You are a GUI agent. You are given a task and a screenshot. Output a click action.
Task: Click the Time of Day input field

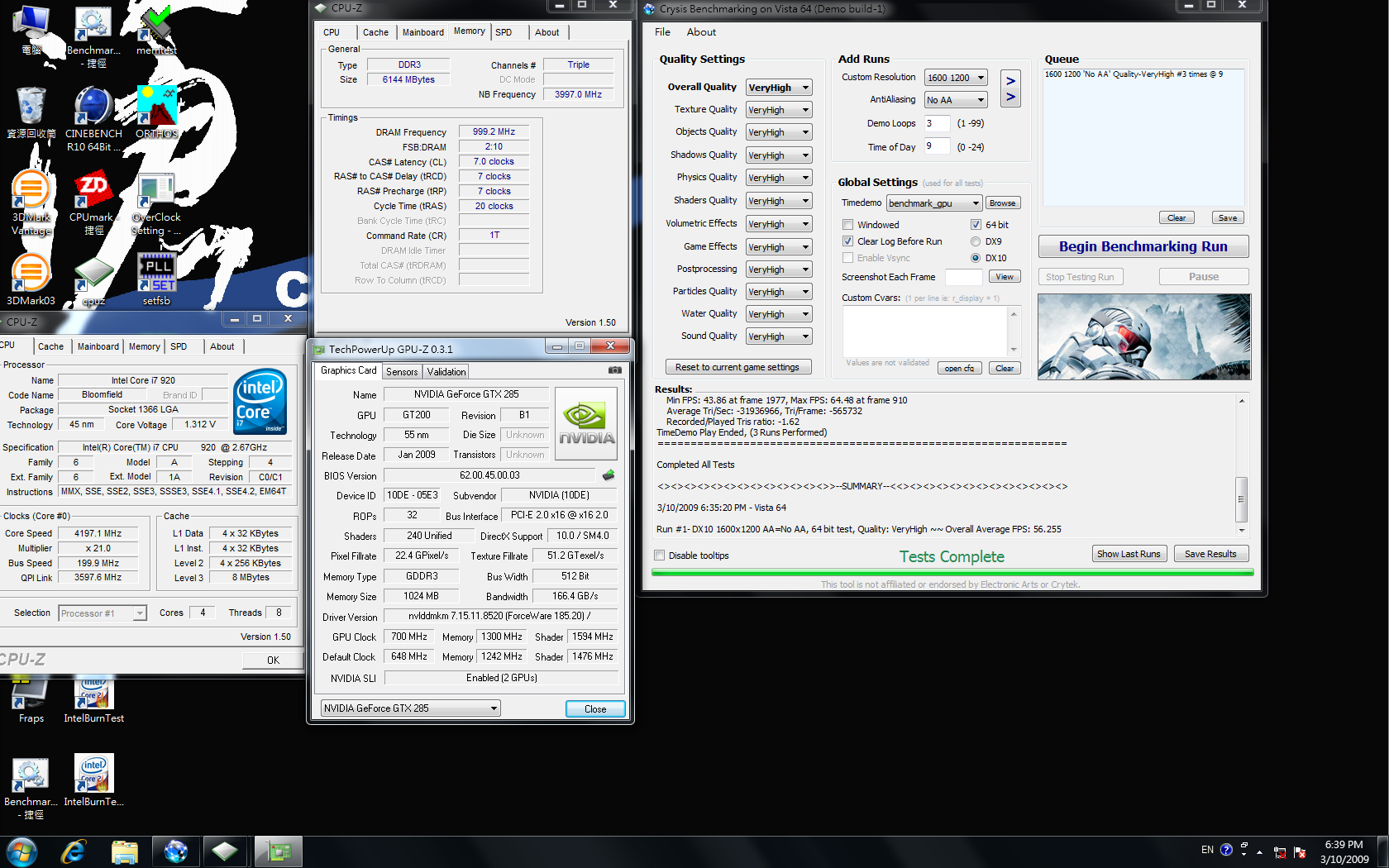pyautogui.click(x=937, y=146)
